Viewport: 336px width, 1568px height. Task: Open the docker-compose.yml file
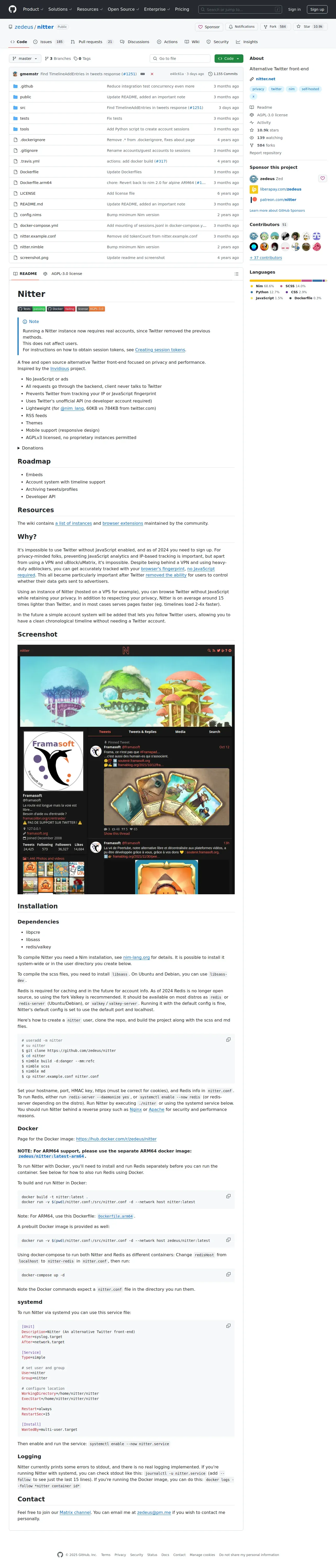(39, 225)
